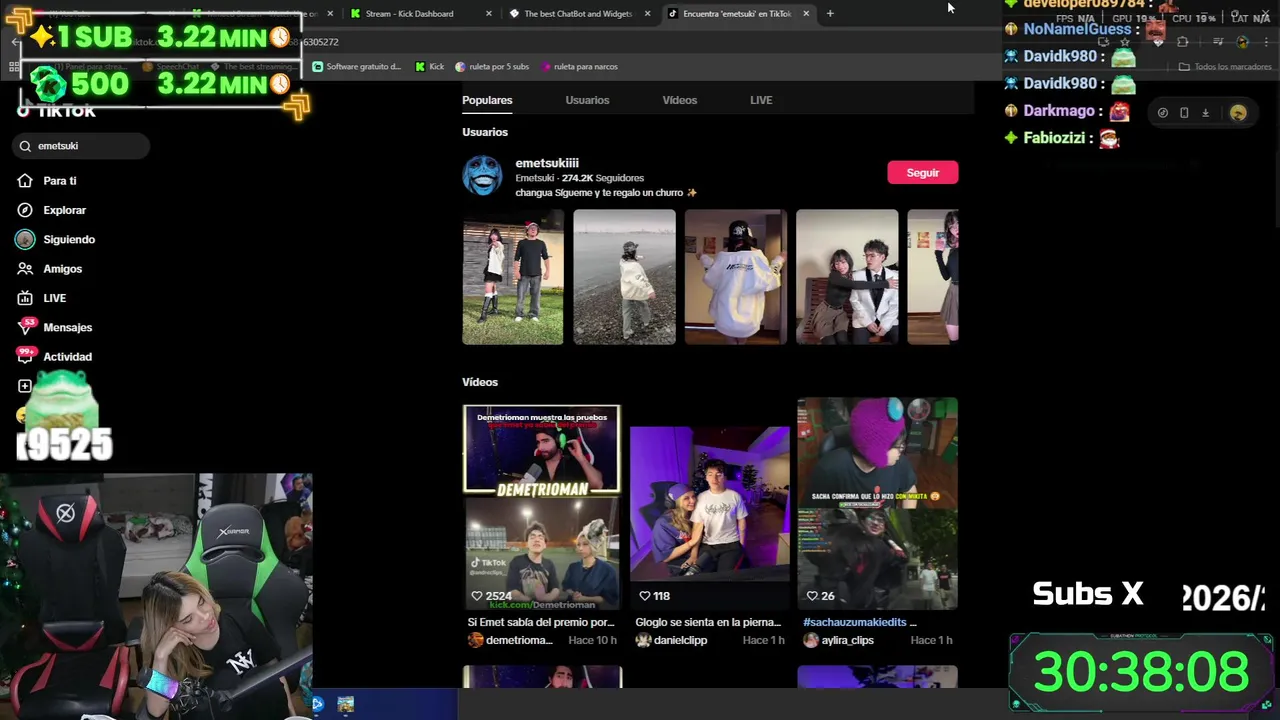Click the search field containing emetsuki
1280x720 pixels.
coord(81,146)
